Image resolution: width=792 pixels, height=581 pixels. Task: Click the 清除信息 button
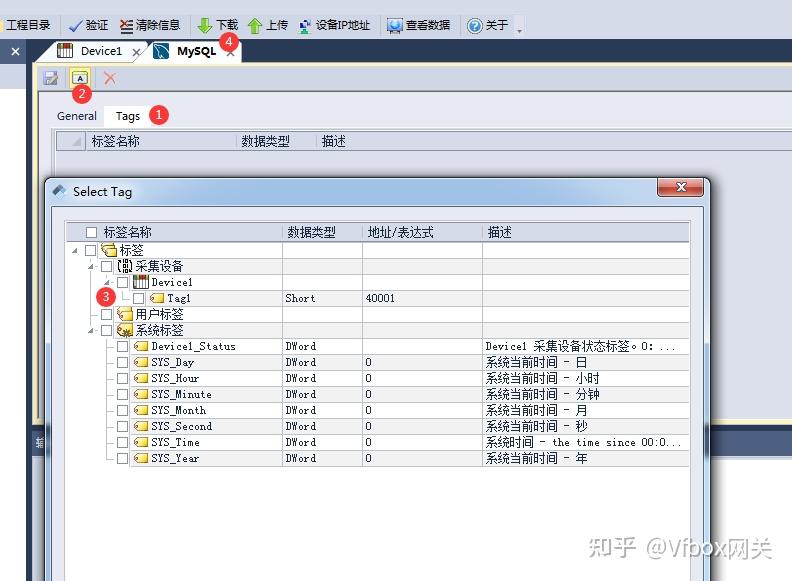coord(150,25)
